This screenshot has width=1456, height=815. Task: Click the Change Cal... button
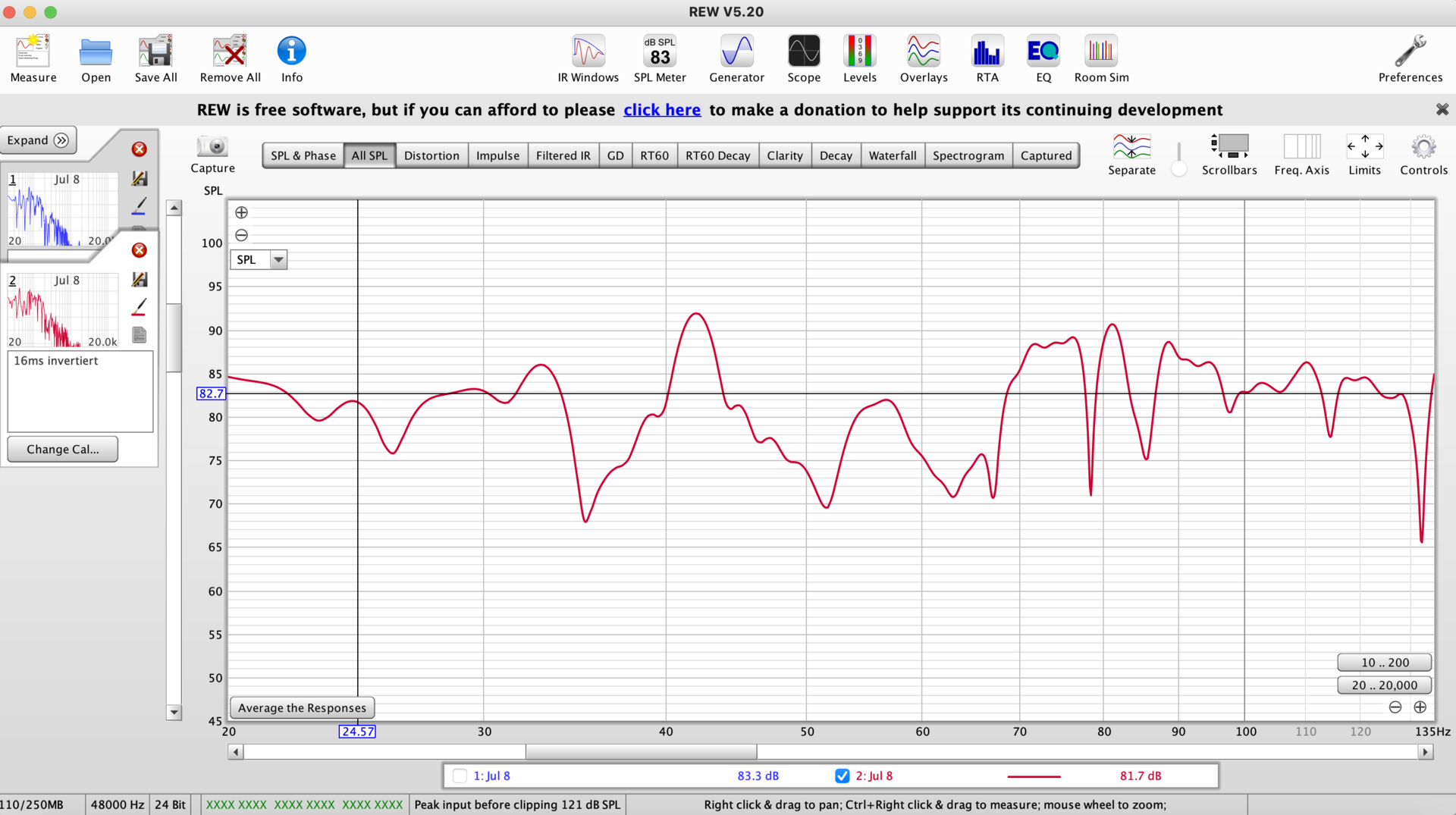click(63, 449)
